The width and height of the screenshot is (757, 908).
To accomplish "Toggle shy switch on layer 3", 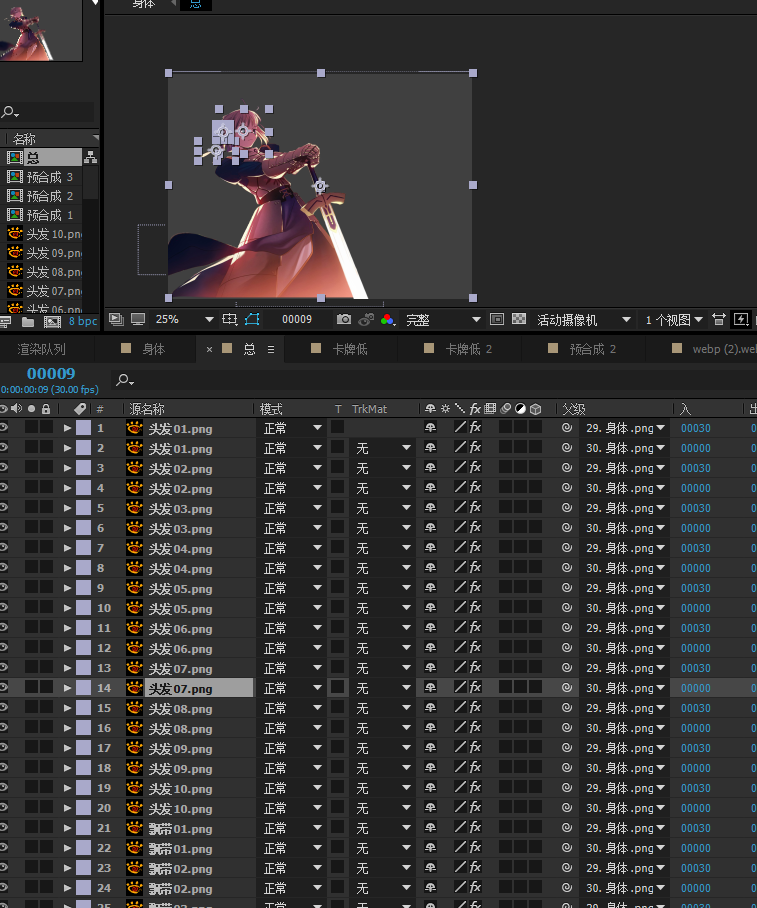I will pyautogui.click(x=430, y=468).
